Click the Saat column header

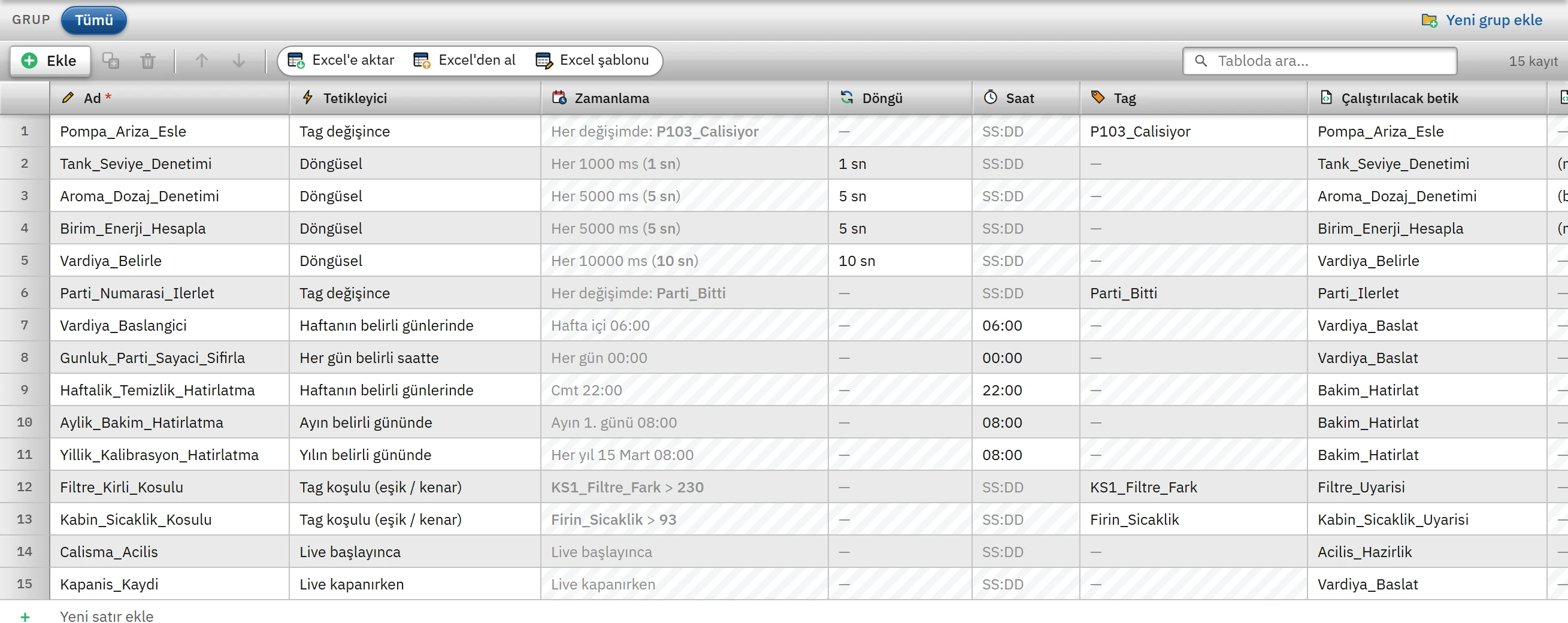(1026, 98)
